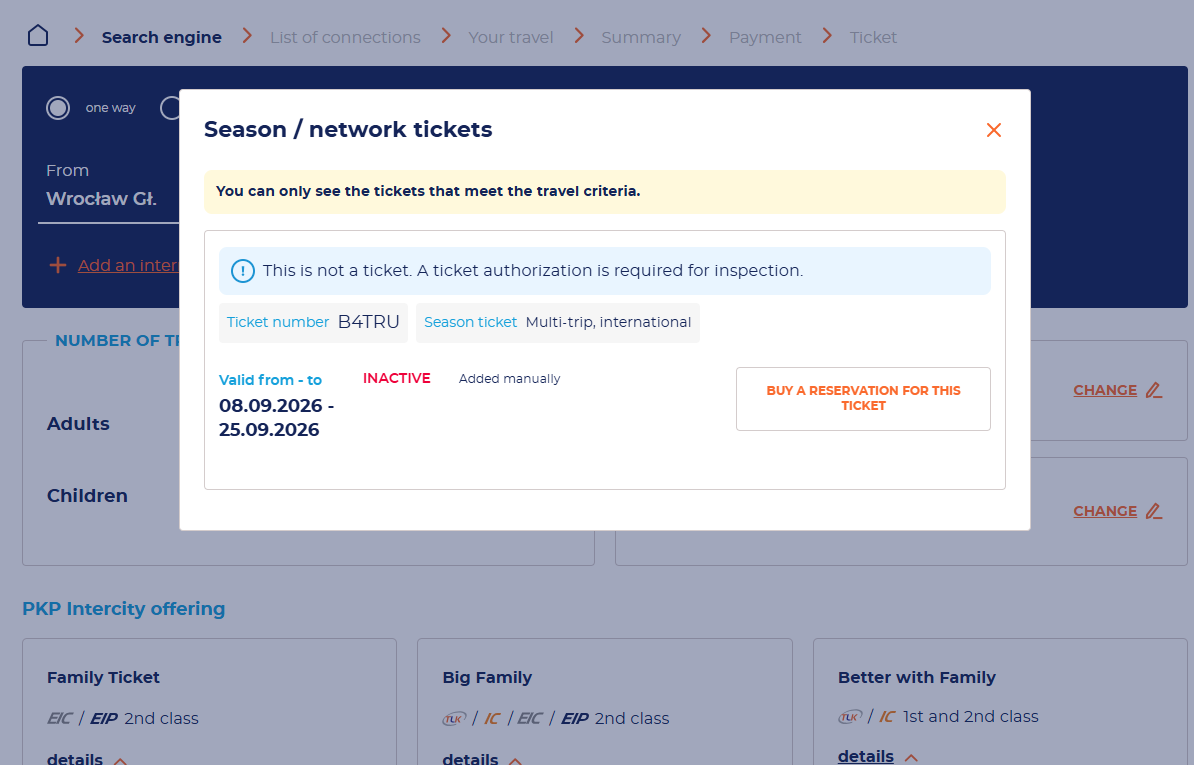
Task: Open the Search engine breadcrumb step
Action: [161, 37]
